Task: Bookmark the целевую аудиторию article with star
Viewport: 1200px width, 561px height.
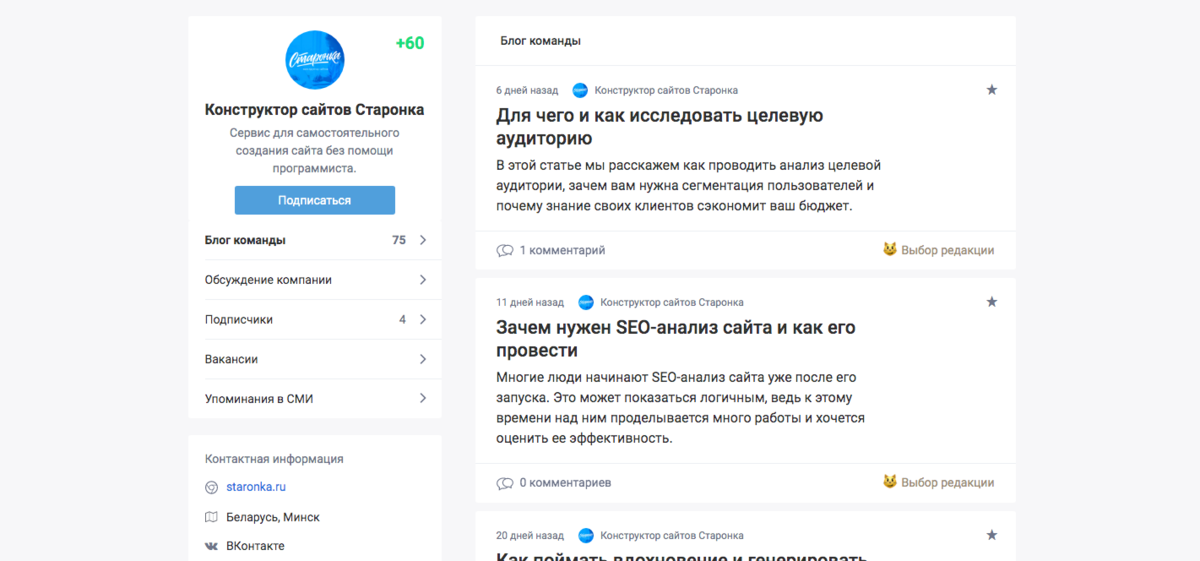Action: (992, 90)
